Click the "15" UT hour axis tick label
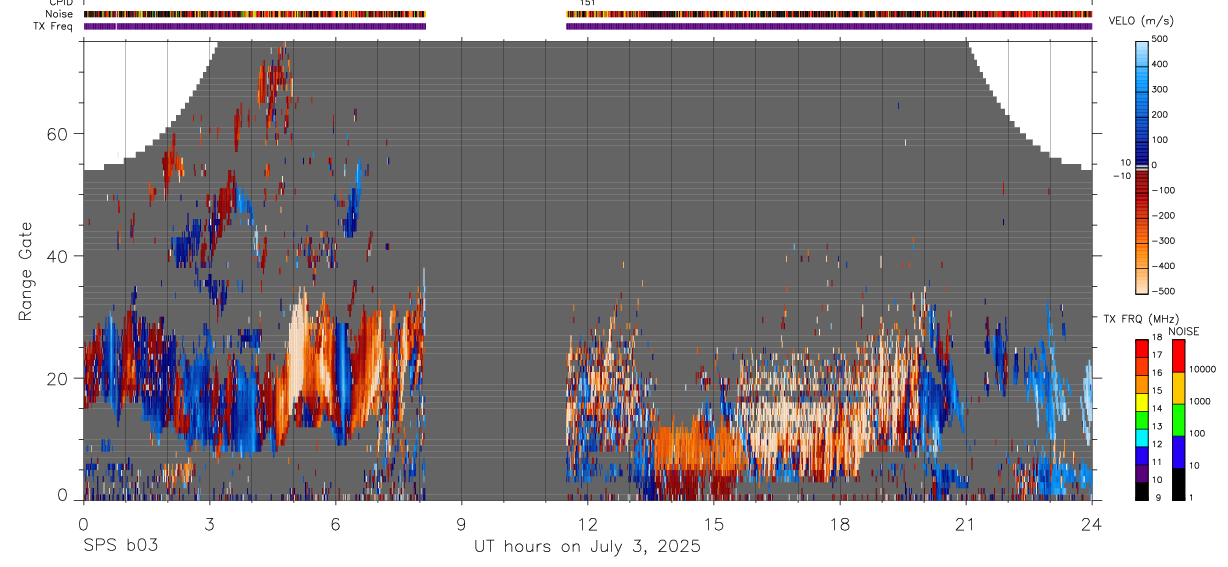 [x=714, y=522]
